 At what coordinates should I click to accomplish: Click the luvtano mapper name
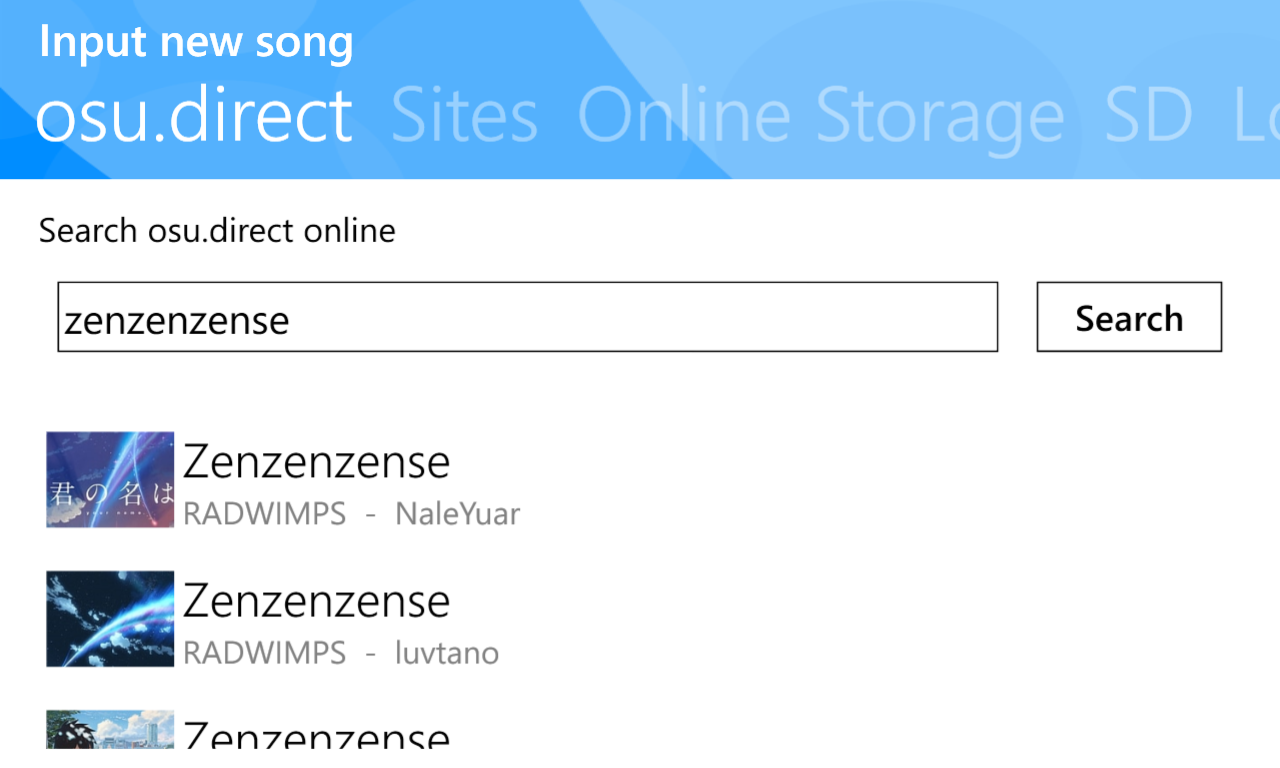[x=447, y=653]
